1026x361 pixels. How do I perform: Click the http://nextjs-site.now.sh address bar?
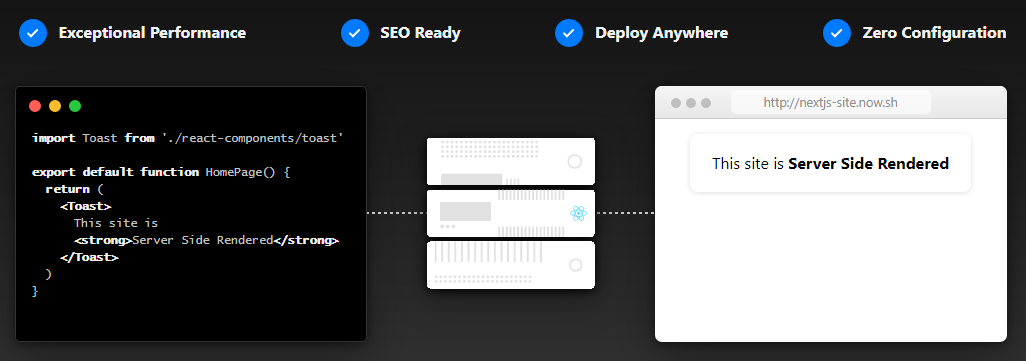pos(830,103)
